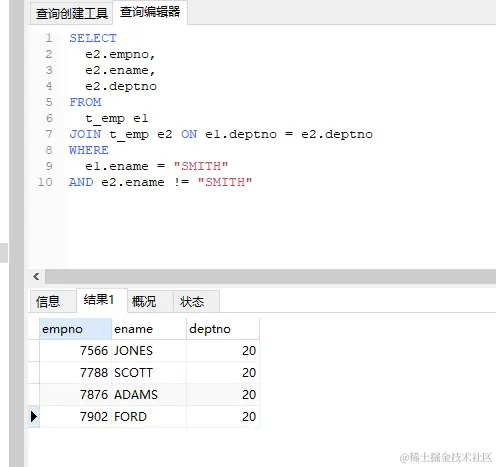Click the ename column header
Screen dimensions: 496x467
pos(149,329)
